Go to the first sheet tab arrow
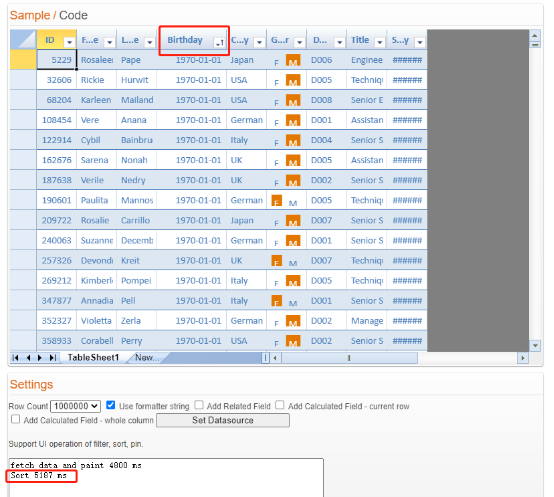 tap(15, 358)
